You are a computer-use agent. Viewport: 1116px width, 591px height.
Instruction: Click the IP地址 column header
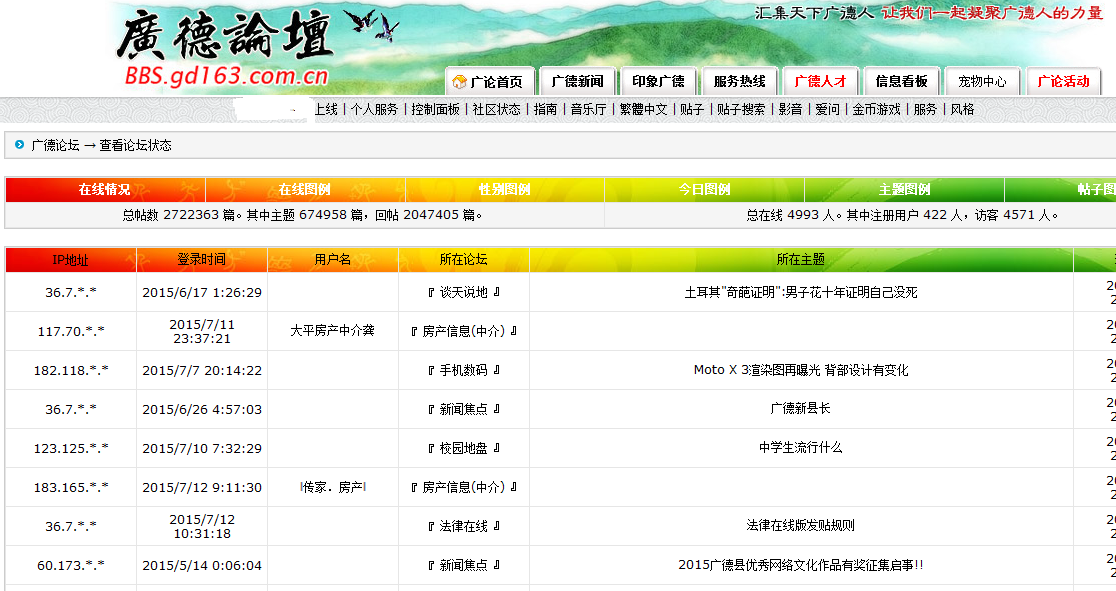pos(70,260)
